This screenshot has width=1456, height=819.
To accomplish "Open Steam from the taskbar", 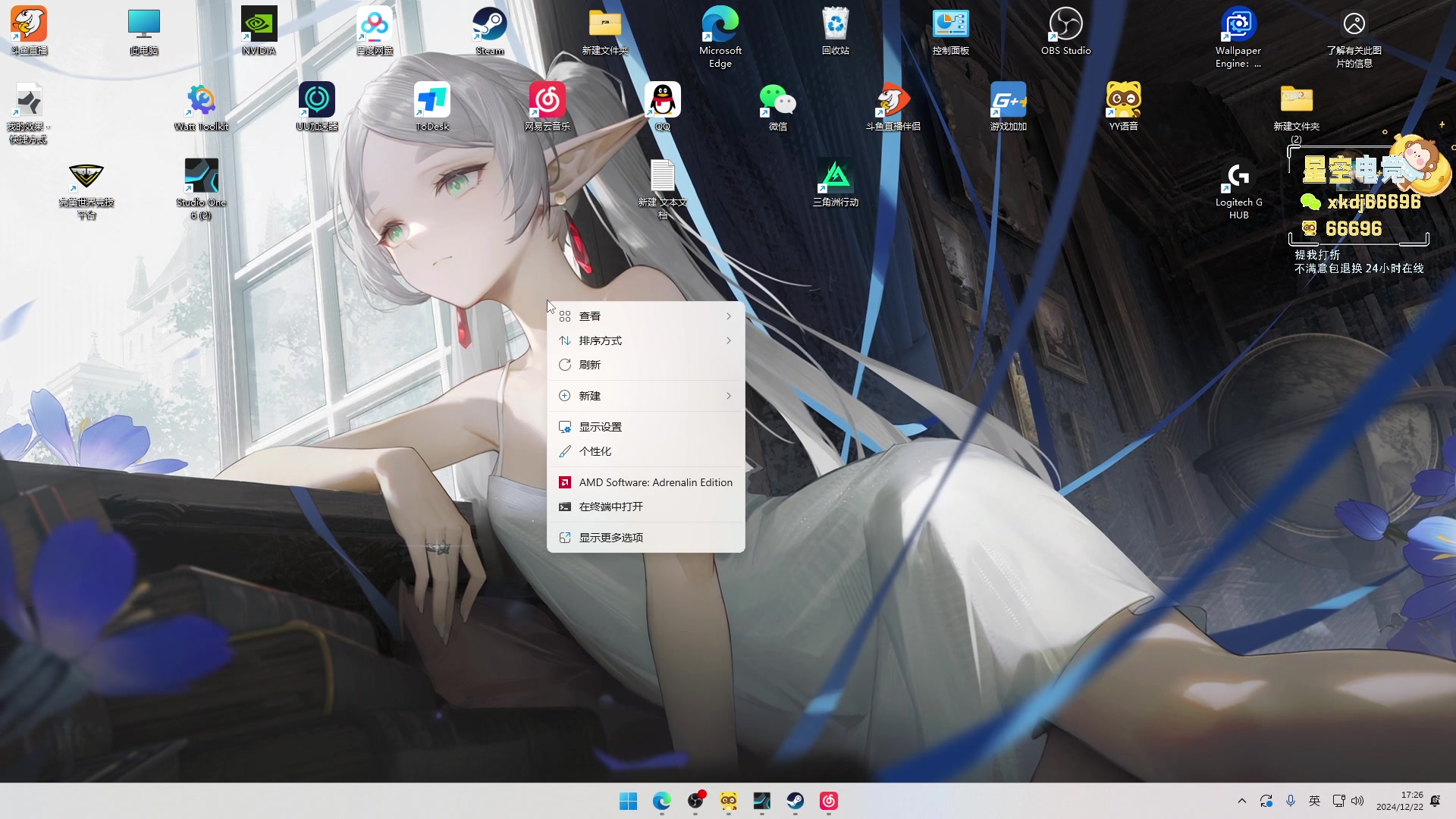I will click(x=795, y=801).
